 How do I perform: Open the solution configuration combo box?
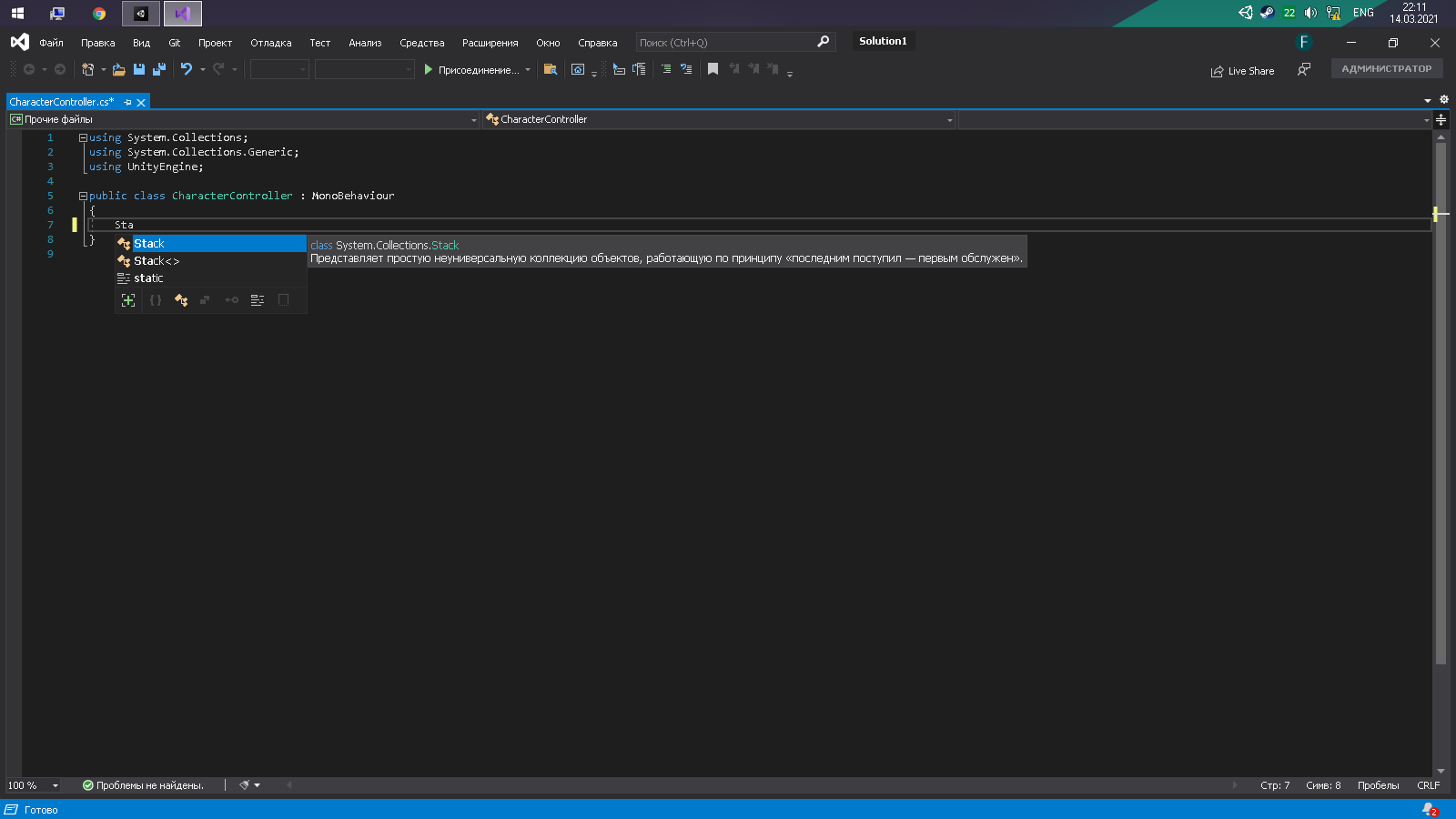coord(279,69)
